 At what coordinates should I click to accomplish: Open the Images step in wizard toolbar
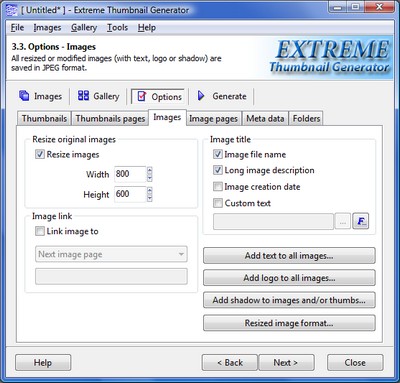[x=41, y=96]
